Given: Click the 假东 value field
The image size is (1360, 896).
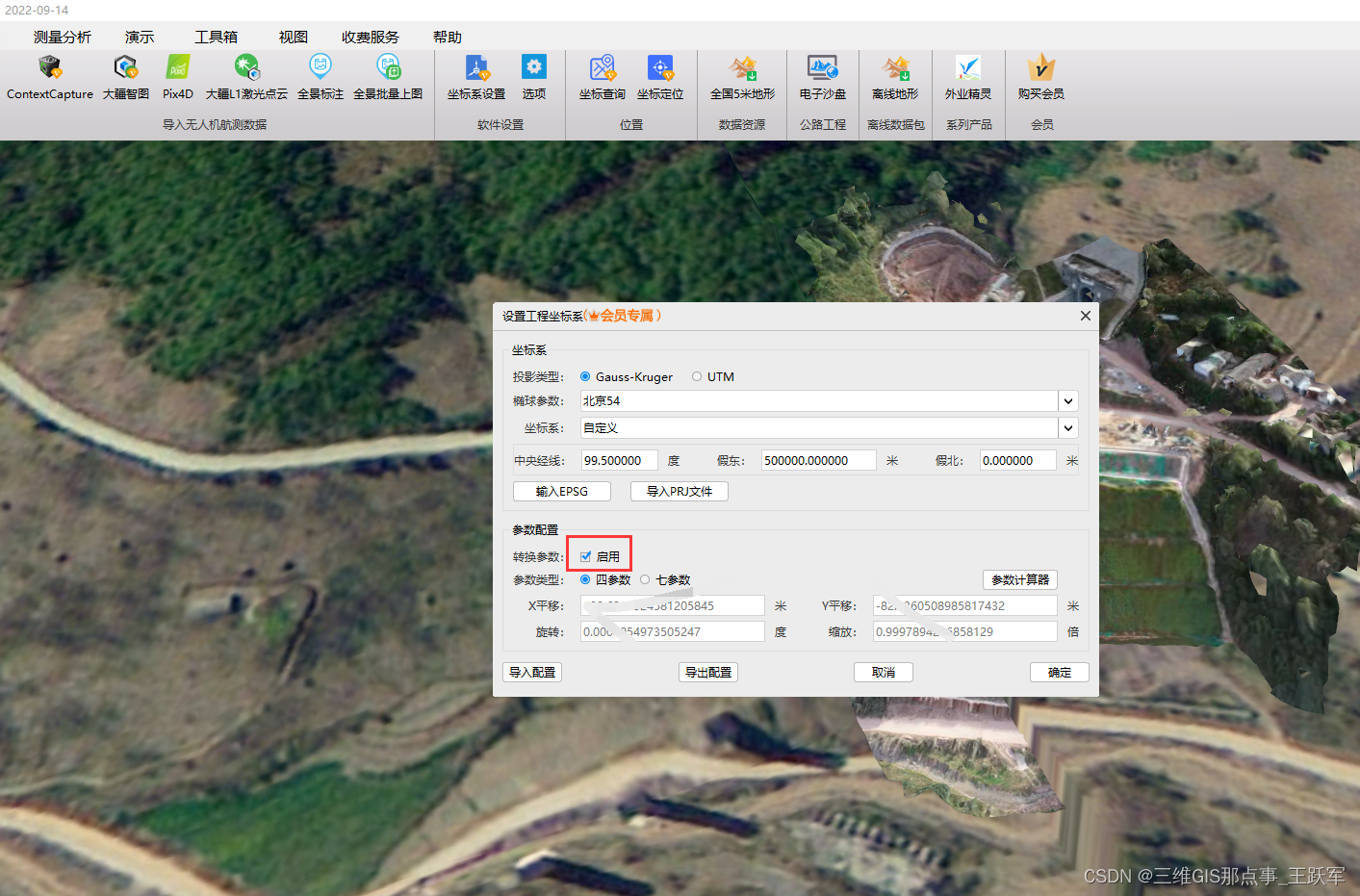Looking at the screenshot, I should [x=819, y=460].
